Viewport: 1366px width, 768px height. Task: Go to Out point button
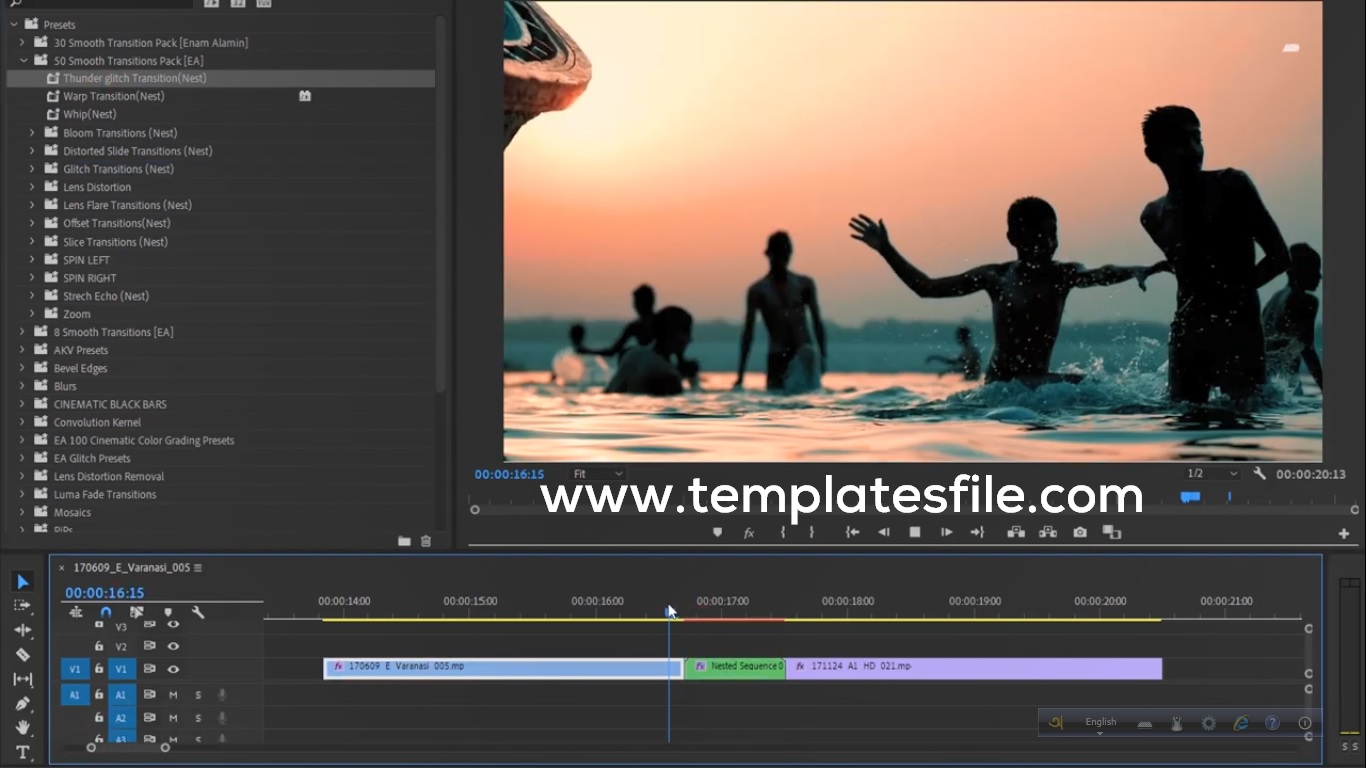pos(977,533)
